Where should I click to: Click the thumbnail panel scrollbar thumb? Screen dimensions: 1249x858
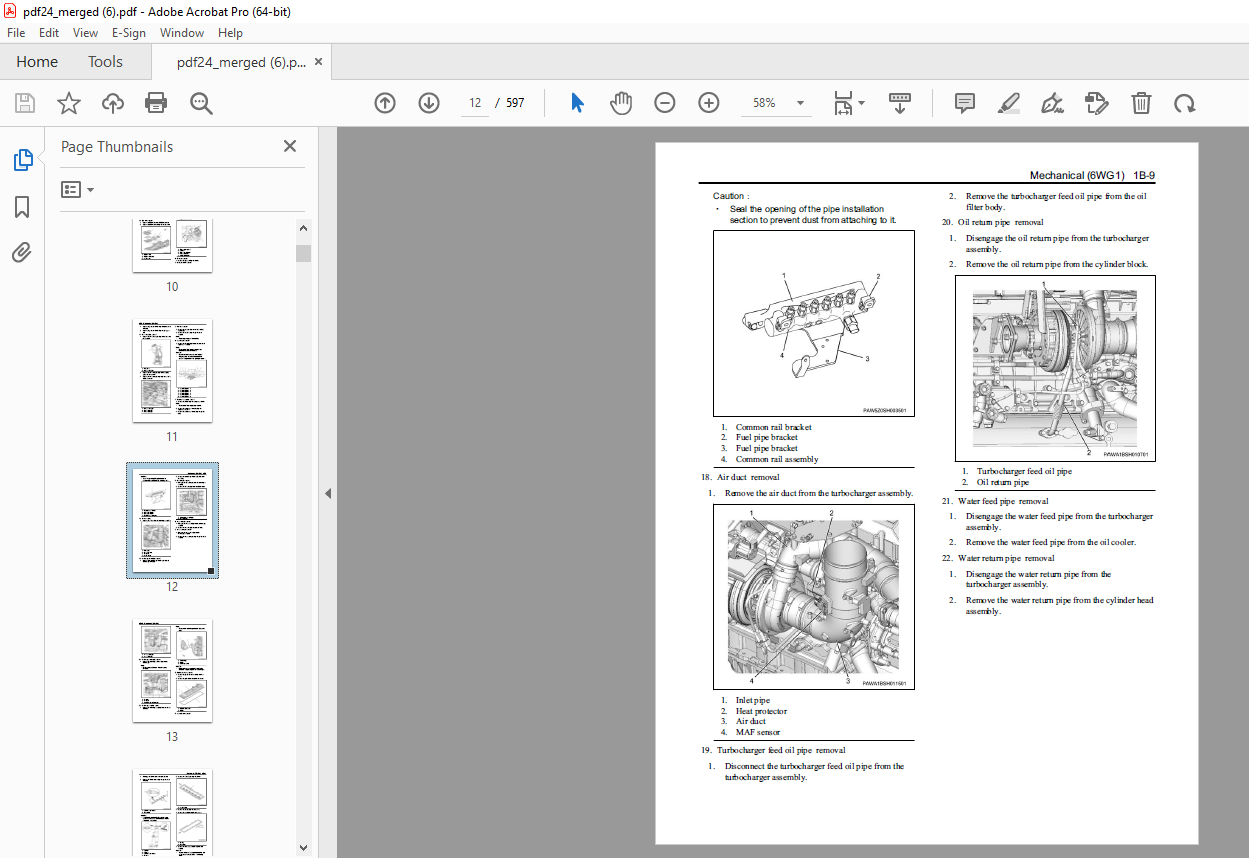coord(303,252)
